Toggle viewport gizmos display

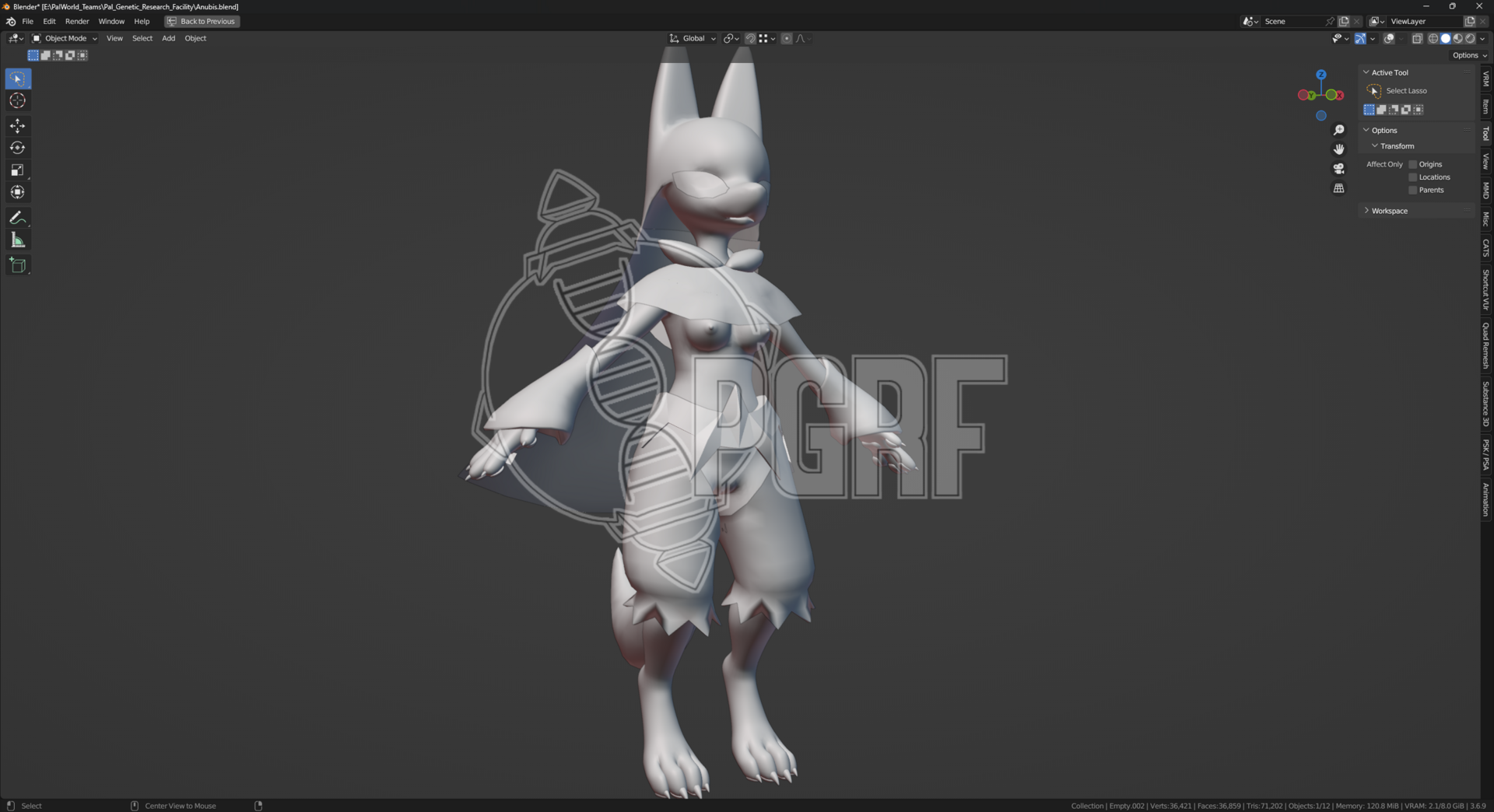coord(1359,38)
